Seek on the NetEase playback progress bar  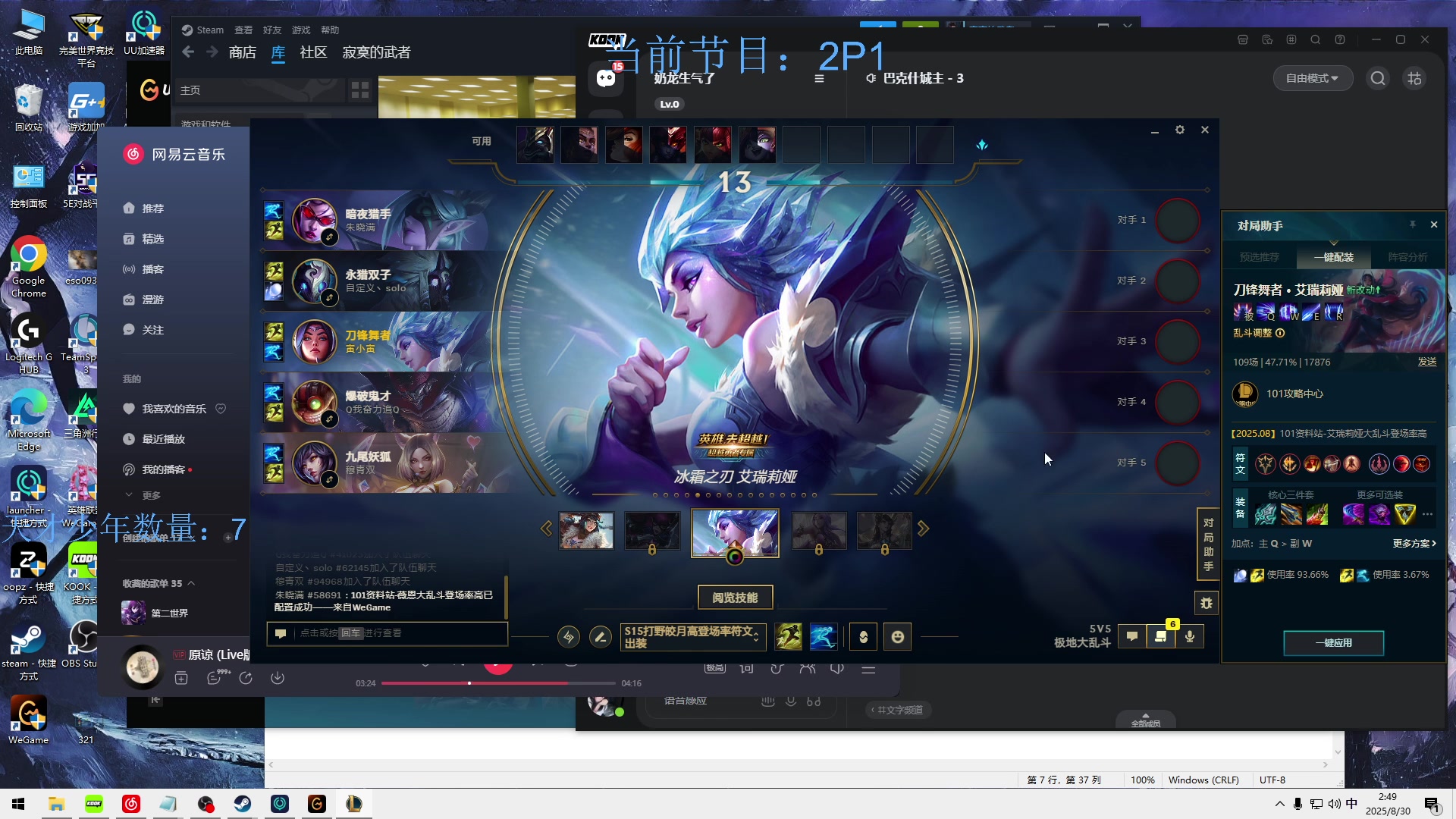click(499, 683)
